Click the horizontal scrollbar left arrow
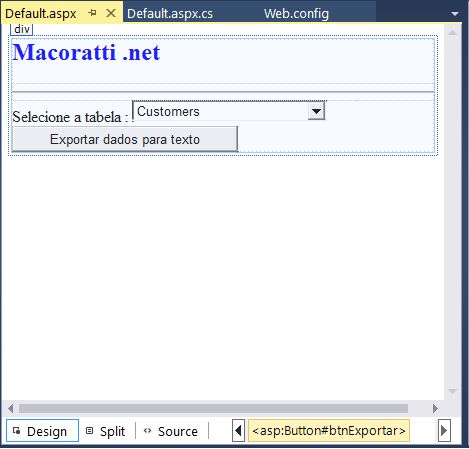Screen dimensions: 469x449 click(x=11, y=408)
